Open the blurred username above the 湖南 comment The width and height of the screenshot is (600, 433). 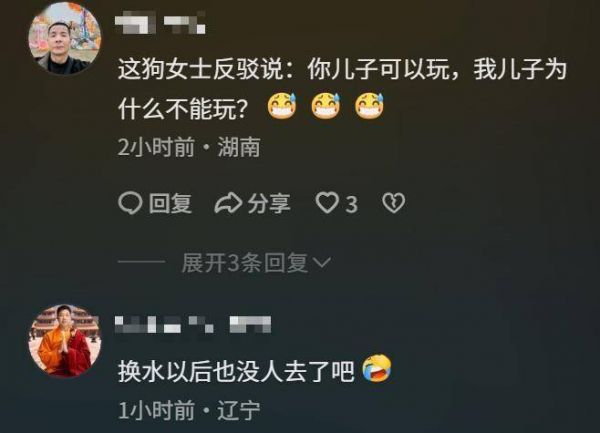click(160, 23)
